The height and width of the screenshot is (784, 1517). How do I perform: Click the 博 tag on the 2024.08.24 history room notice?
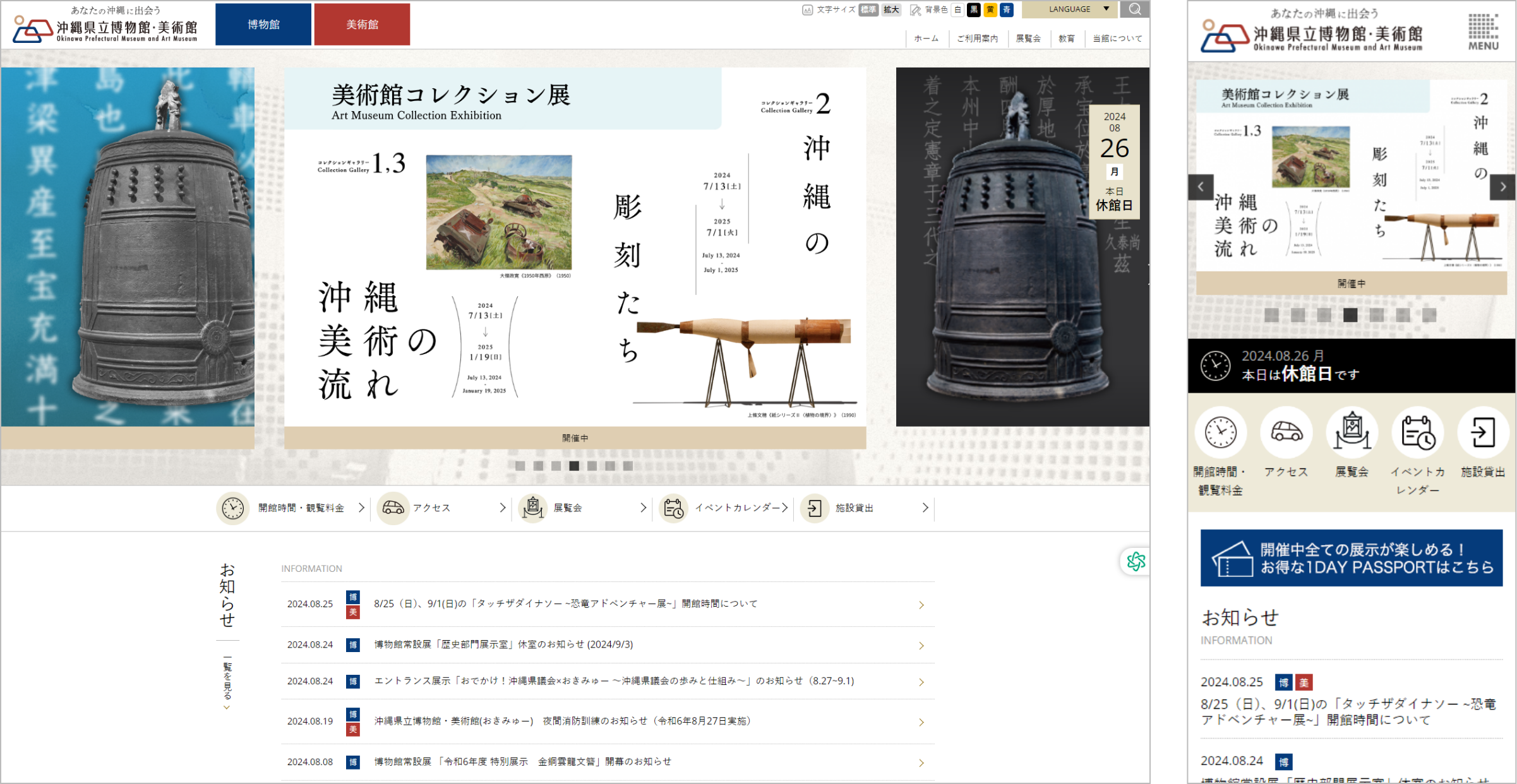click(353, 644)
